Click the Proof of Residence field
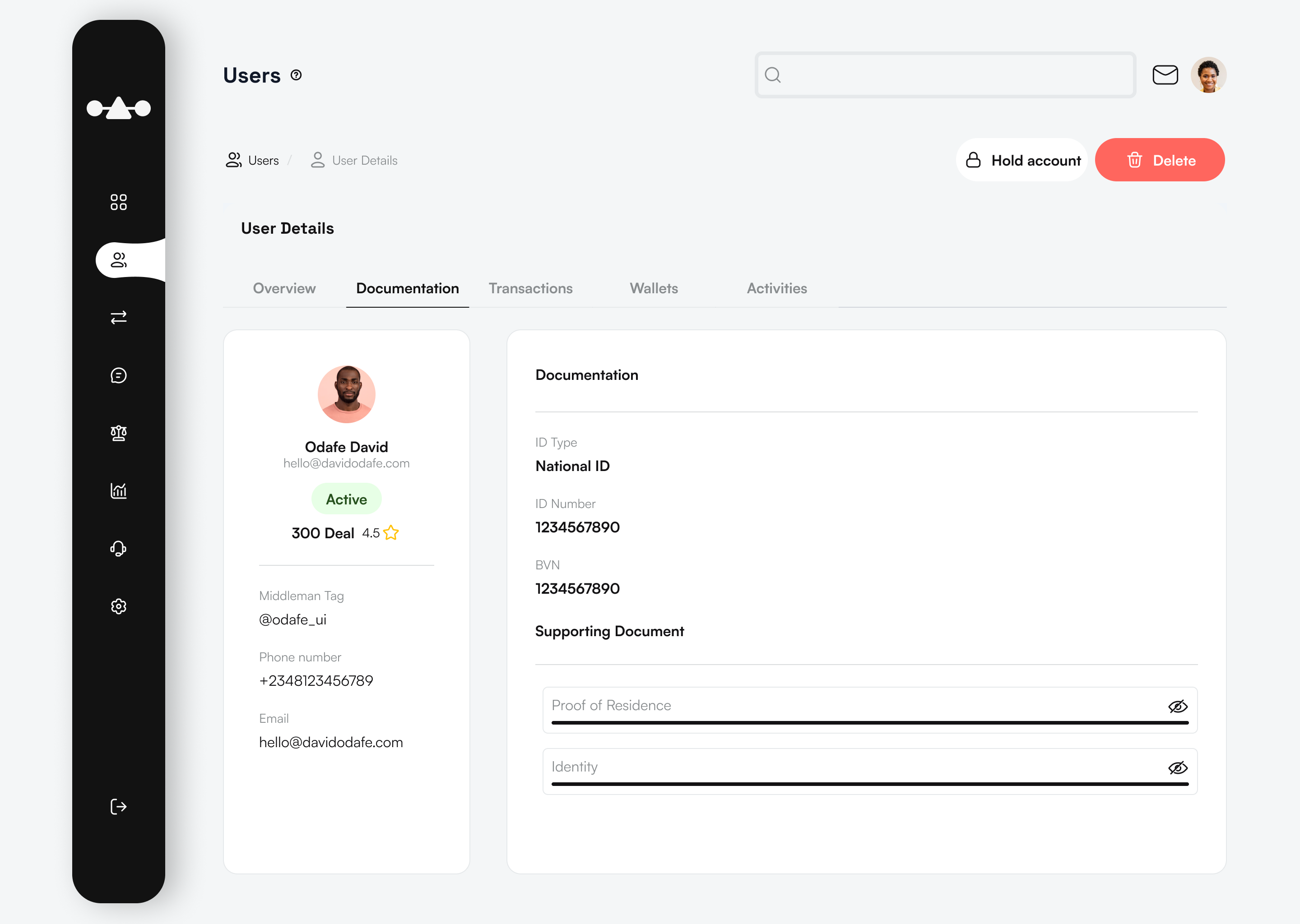 point(870,710)
